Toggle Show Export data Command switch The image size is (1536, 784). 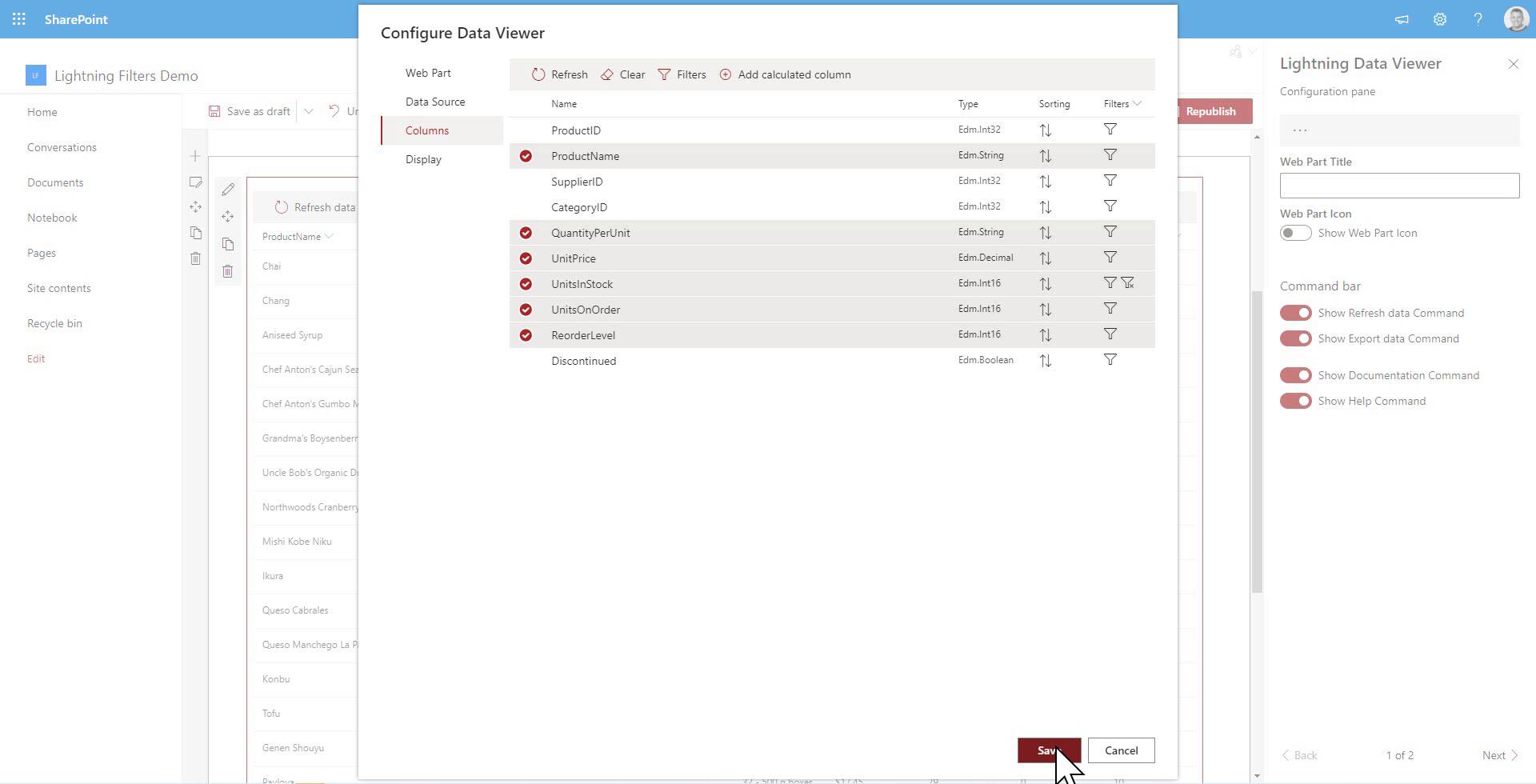[1295, 338]
